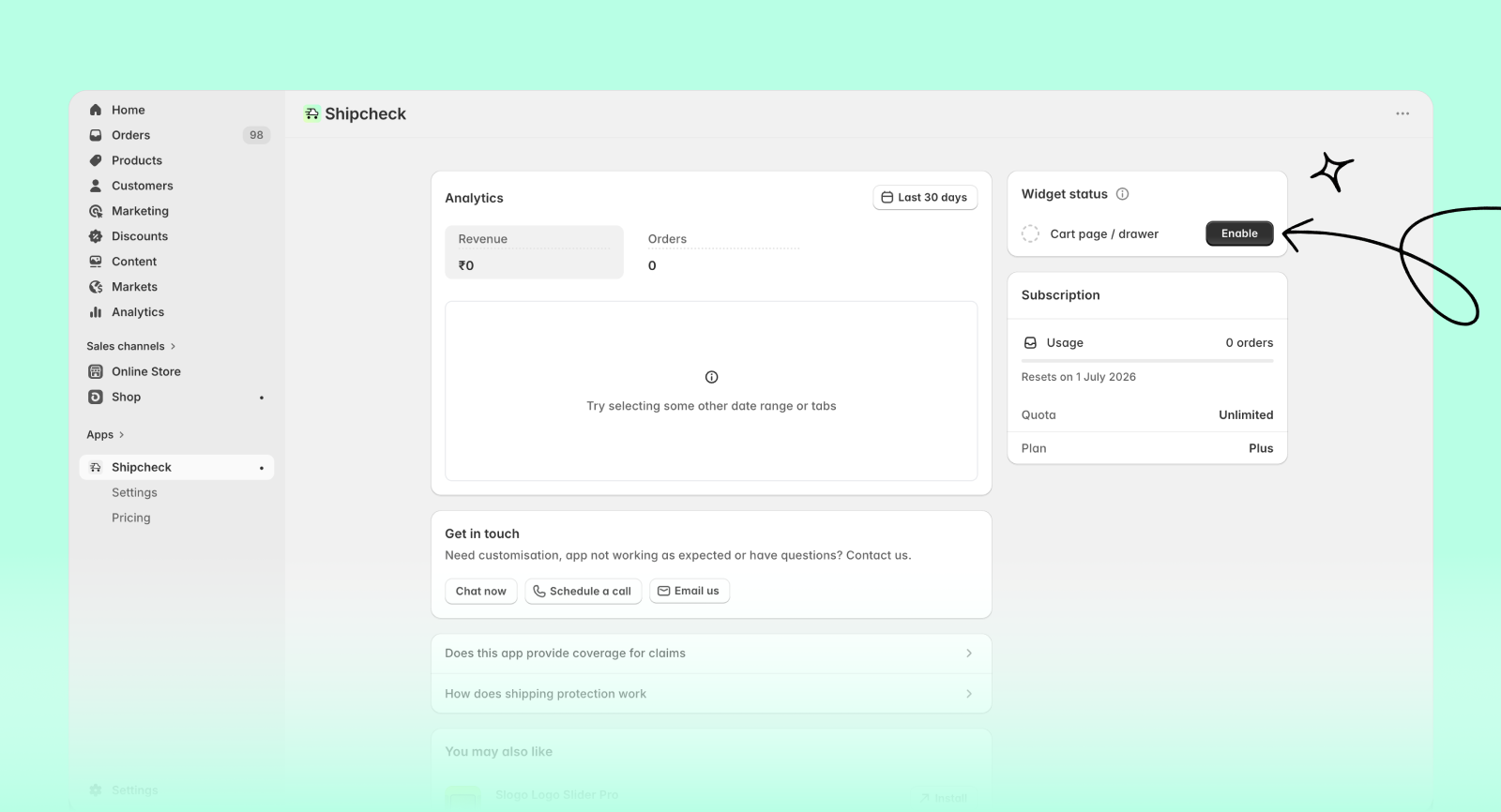Screen dimensions: 1501x812
Task: Click the Content icon in sidebar
Action: pyautogui.click(x=96, y=262)
